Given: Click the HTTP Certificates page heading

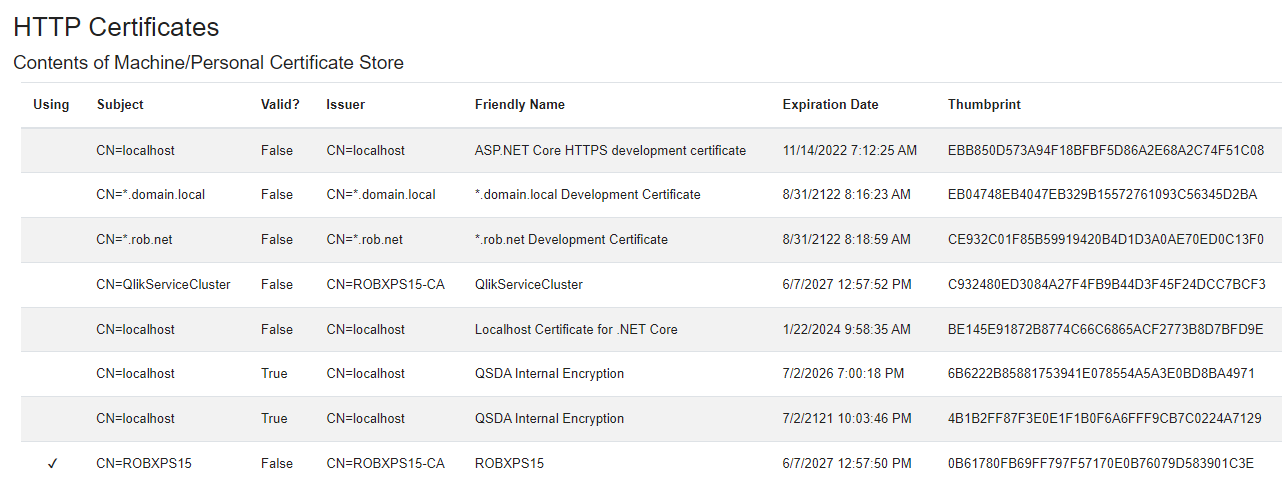Looking at the screenshot, I should coord(116,27).
